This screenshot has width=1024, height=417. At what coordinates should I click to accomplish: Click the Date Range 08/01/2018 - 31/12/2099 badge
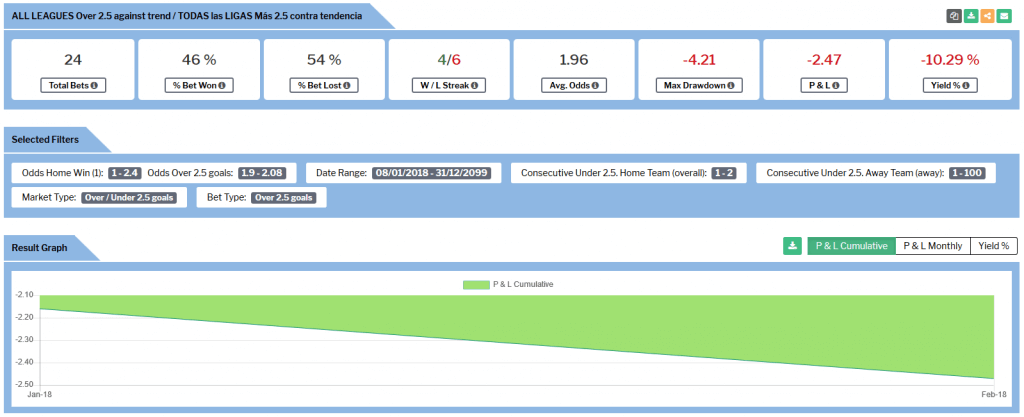coord(434,174)
